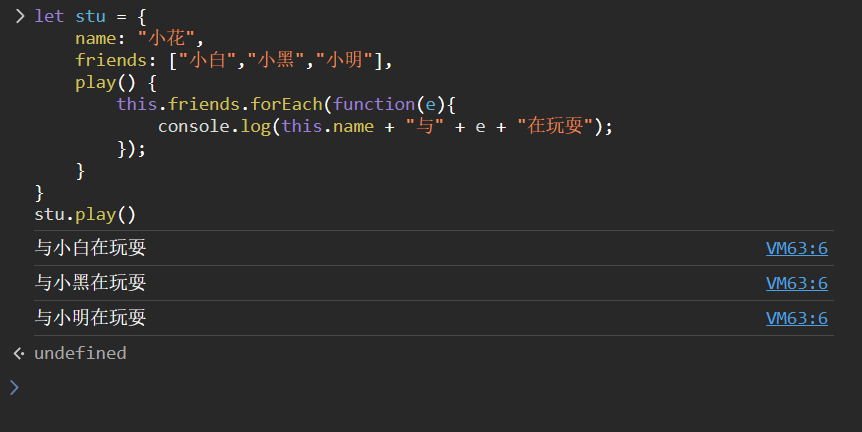Image resolution: width=862 pixels, height=432 pixels.
Task: Click the stu.play() call line
Action: [84, 214]
